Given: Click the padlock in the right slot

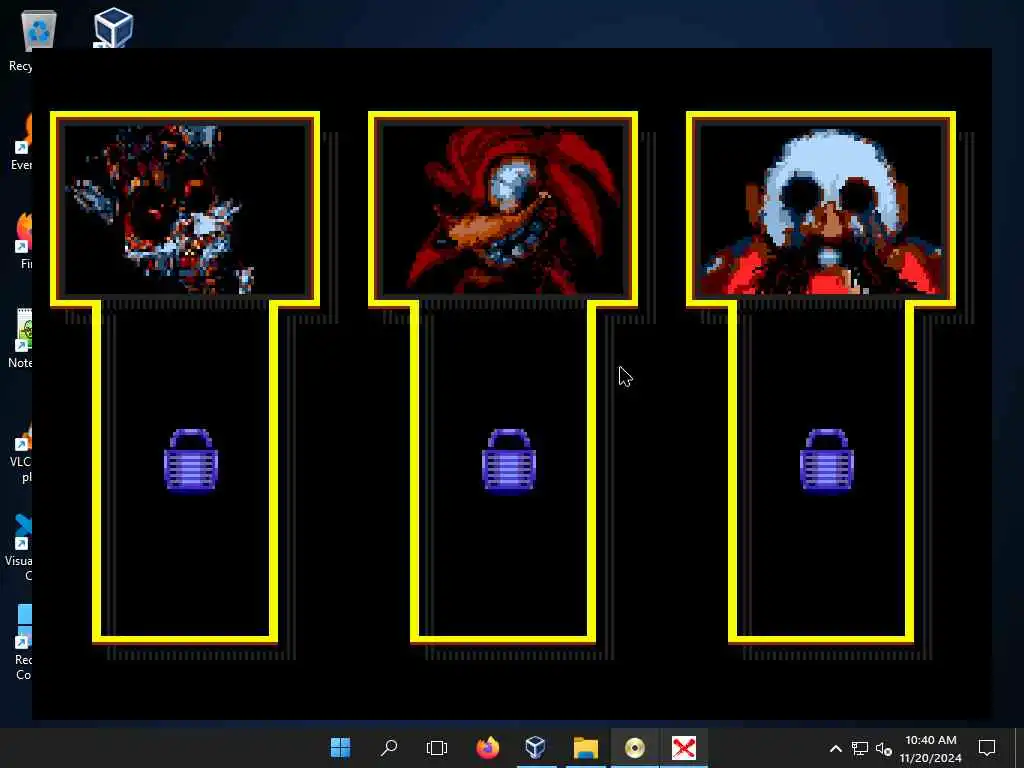Looking at the screenshot, I should click(827, 460).
